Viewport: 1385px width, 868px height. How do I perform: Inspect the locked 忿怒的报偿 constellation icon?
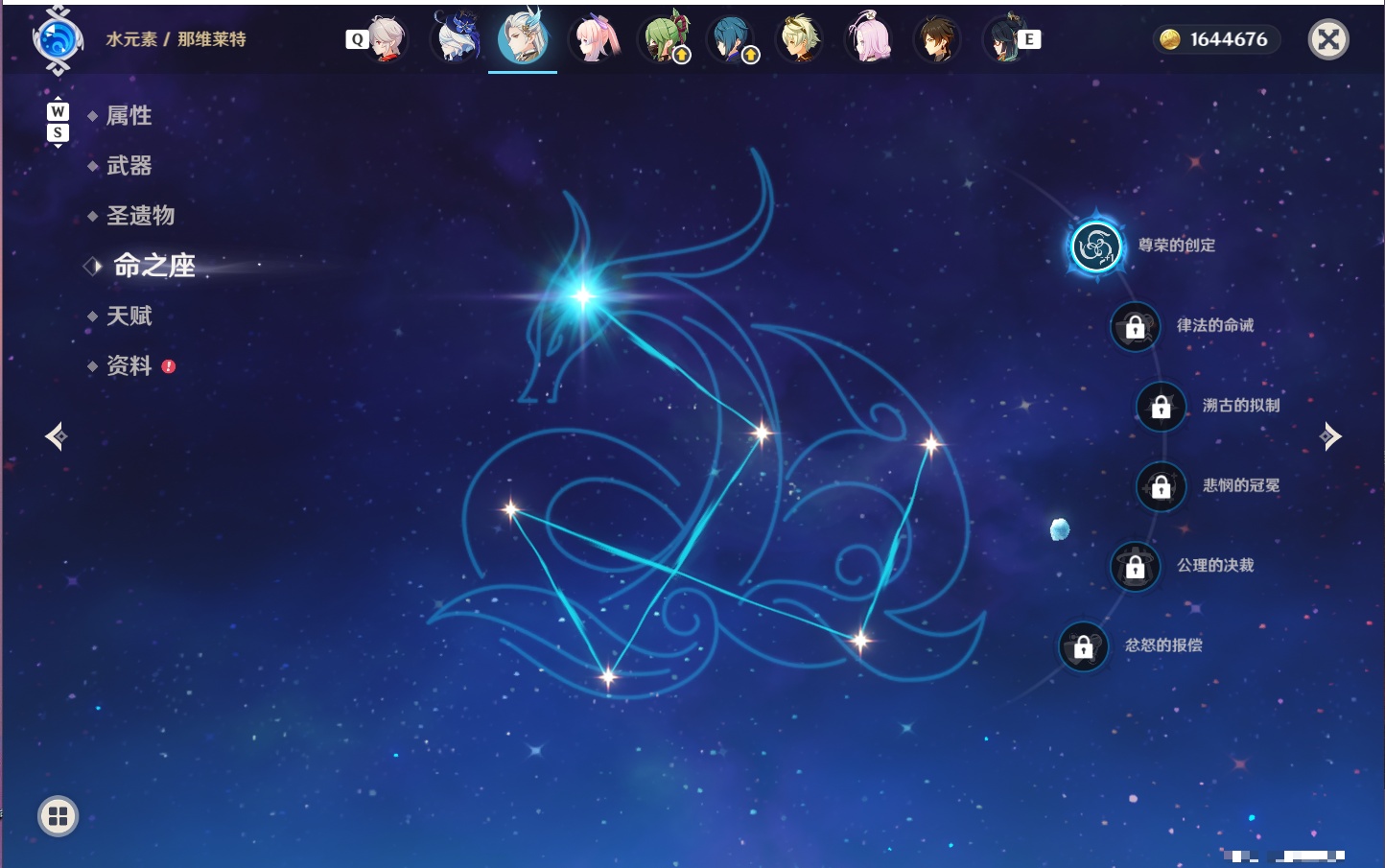[x=1083, y=645]
